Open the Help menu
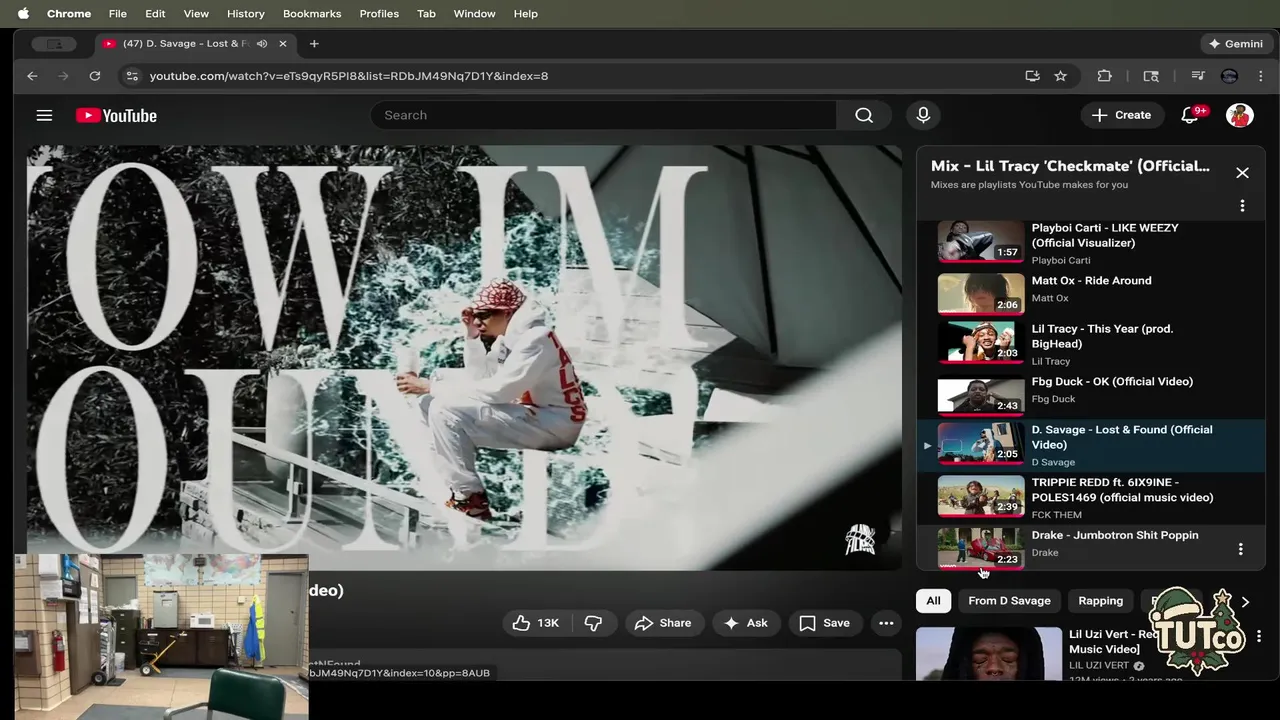This screenshot has height=720, width=1280. 525,14
